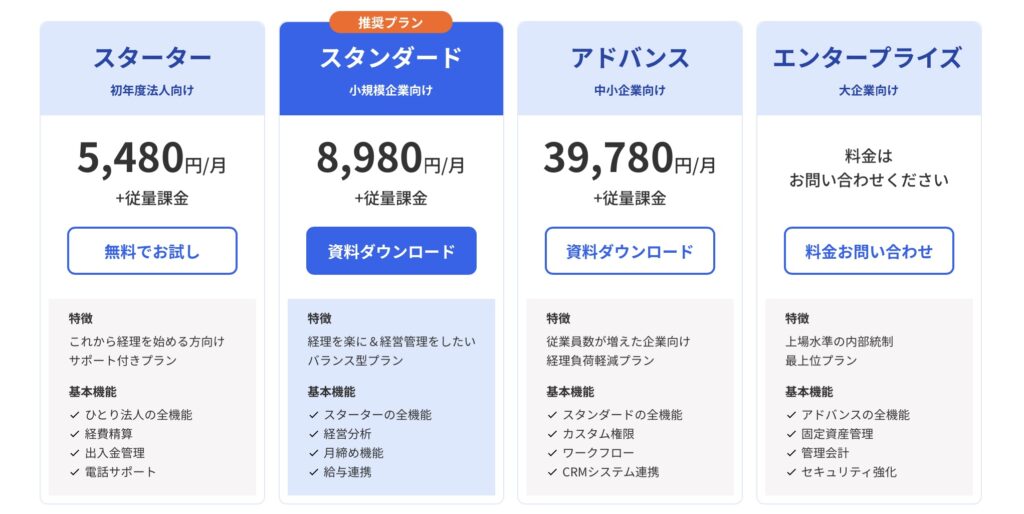Click the エンタープライズ plan heading
The height and width of the screenshot is (514, 1024).
[x=868, y=58]
